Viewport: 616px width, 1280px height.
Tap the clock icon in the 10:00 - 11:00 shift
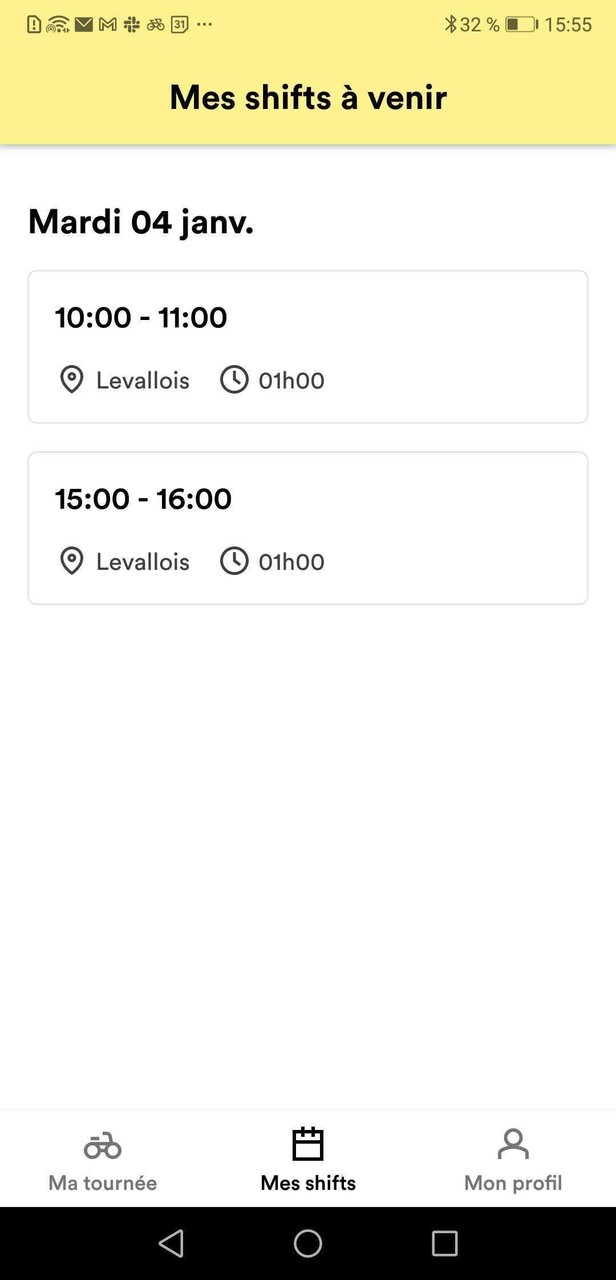[x=234, y=380]
